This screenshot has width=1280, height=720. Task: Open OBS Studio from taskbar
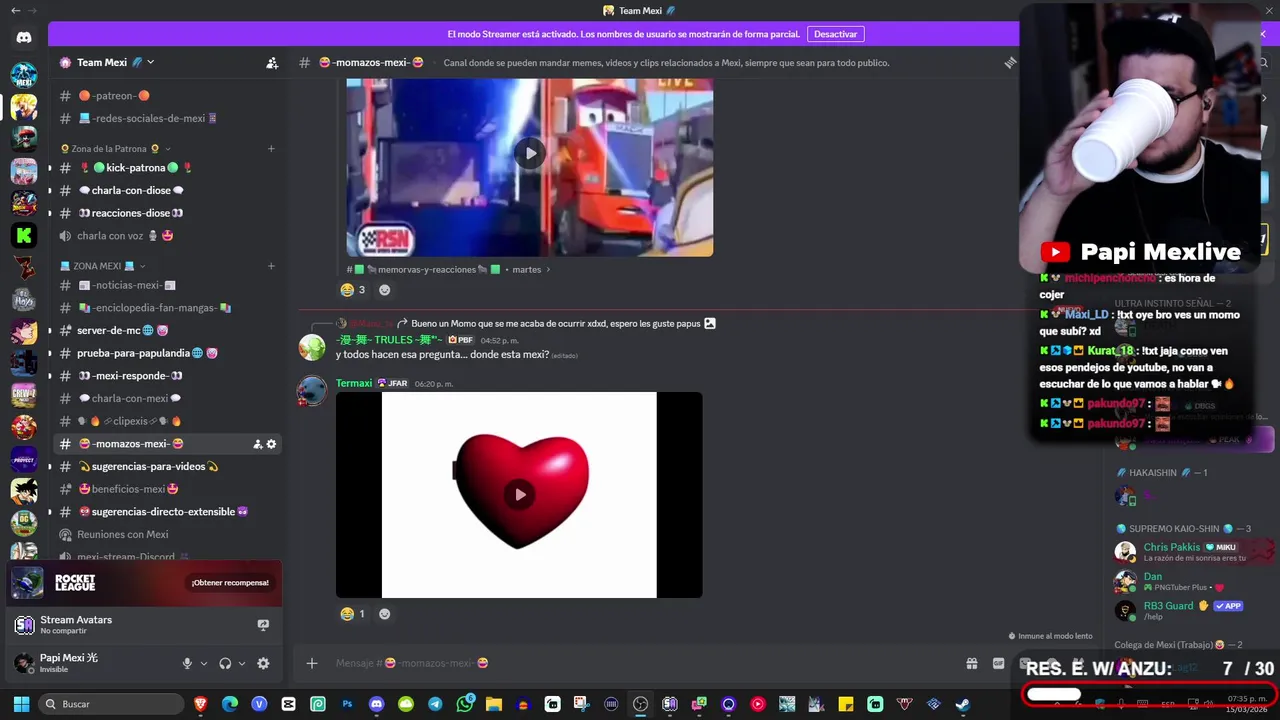640,704
